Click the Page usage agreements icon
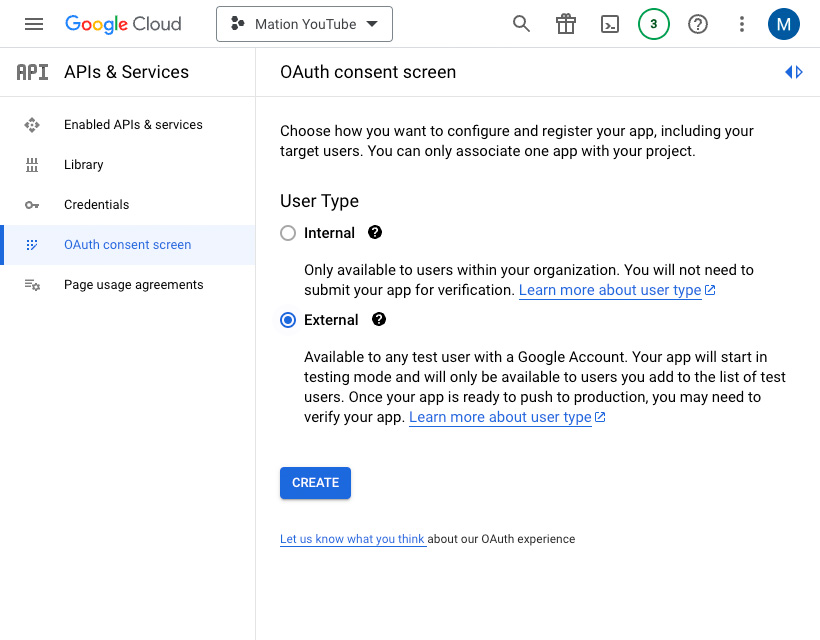The height and width of the screenshot is (640, 820). [32, 285]
